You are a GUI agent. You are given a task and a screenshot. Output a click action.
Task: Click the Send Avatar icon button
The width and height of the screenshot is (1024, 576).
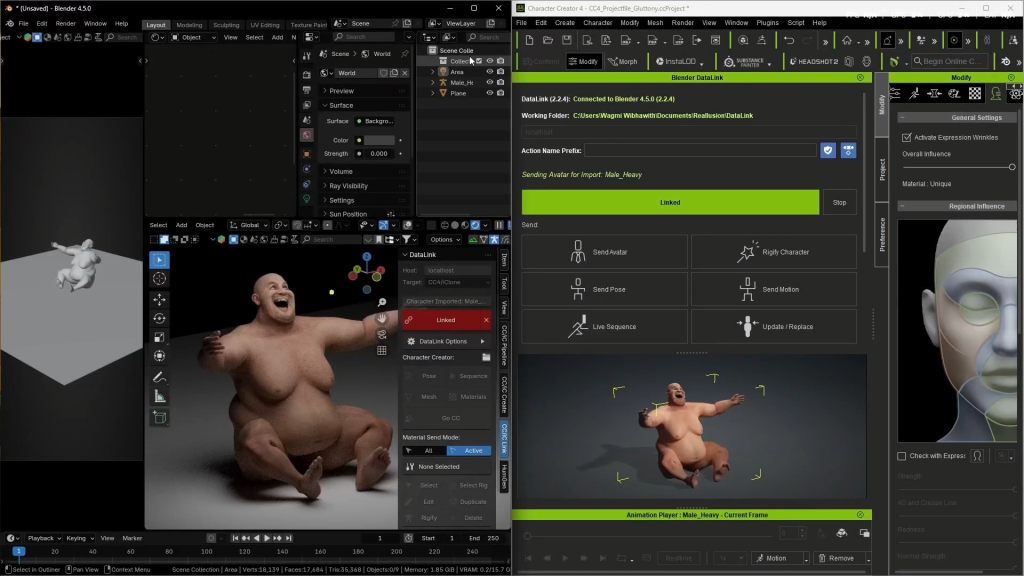(x=577, y=252)
